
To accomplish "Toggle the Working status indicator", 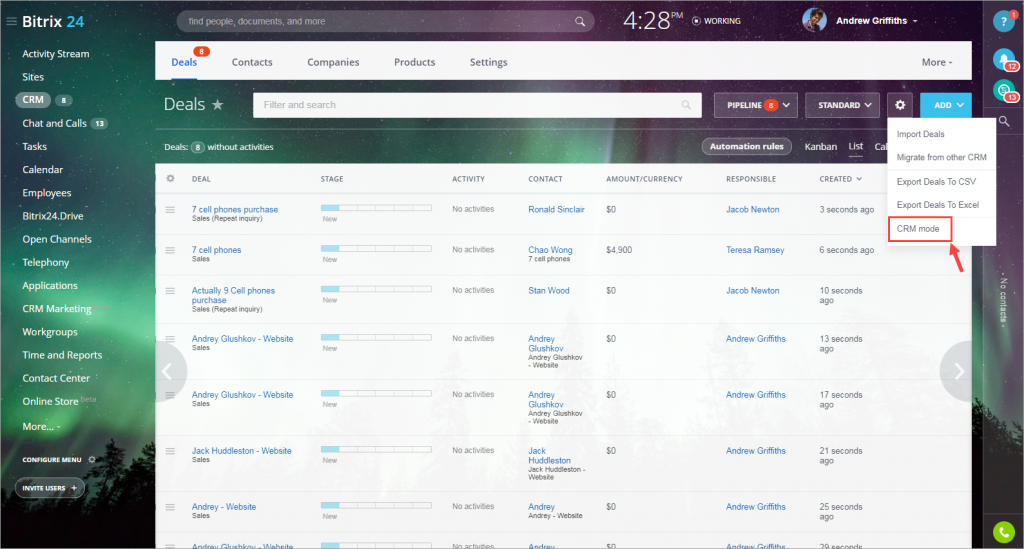I will coord(716,21).
